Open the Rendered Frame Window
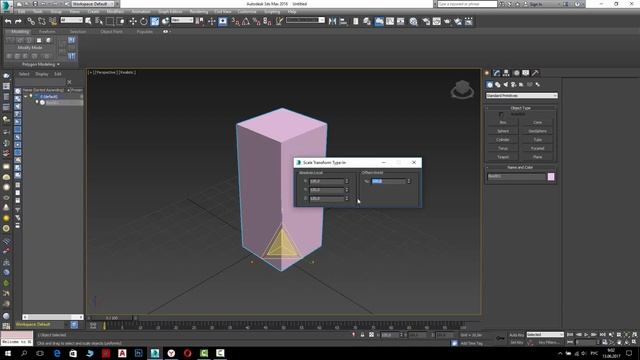 (436, 21)
